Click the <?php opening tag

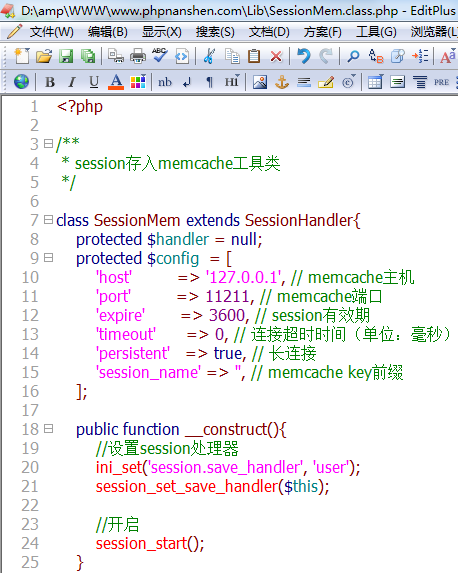[80, 107]
